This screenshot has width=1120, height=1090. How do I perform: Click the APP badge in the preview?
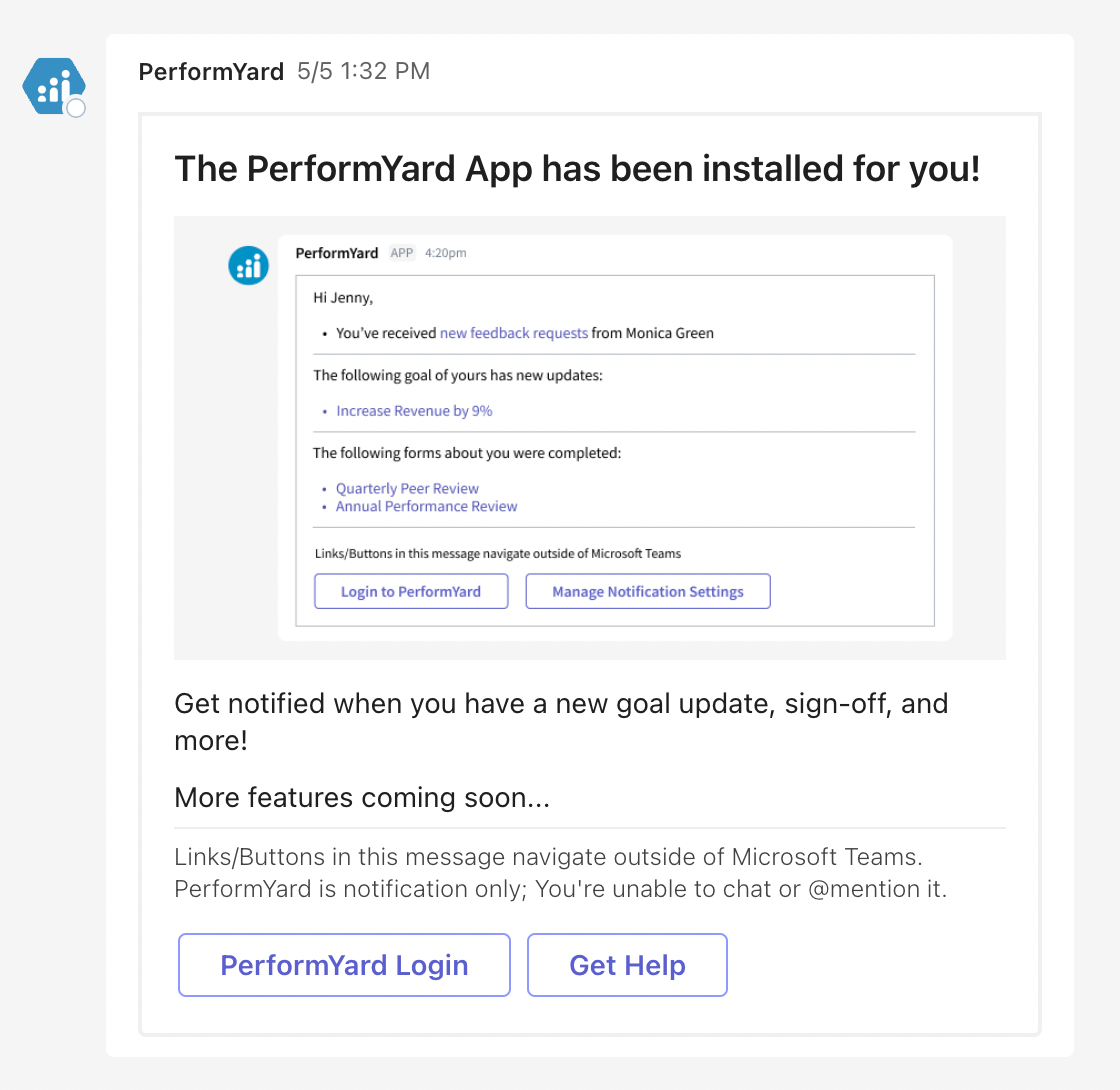[x=402, y=253]
